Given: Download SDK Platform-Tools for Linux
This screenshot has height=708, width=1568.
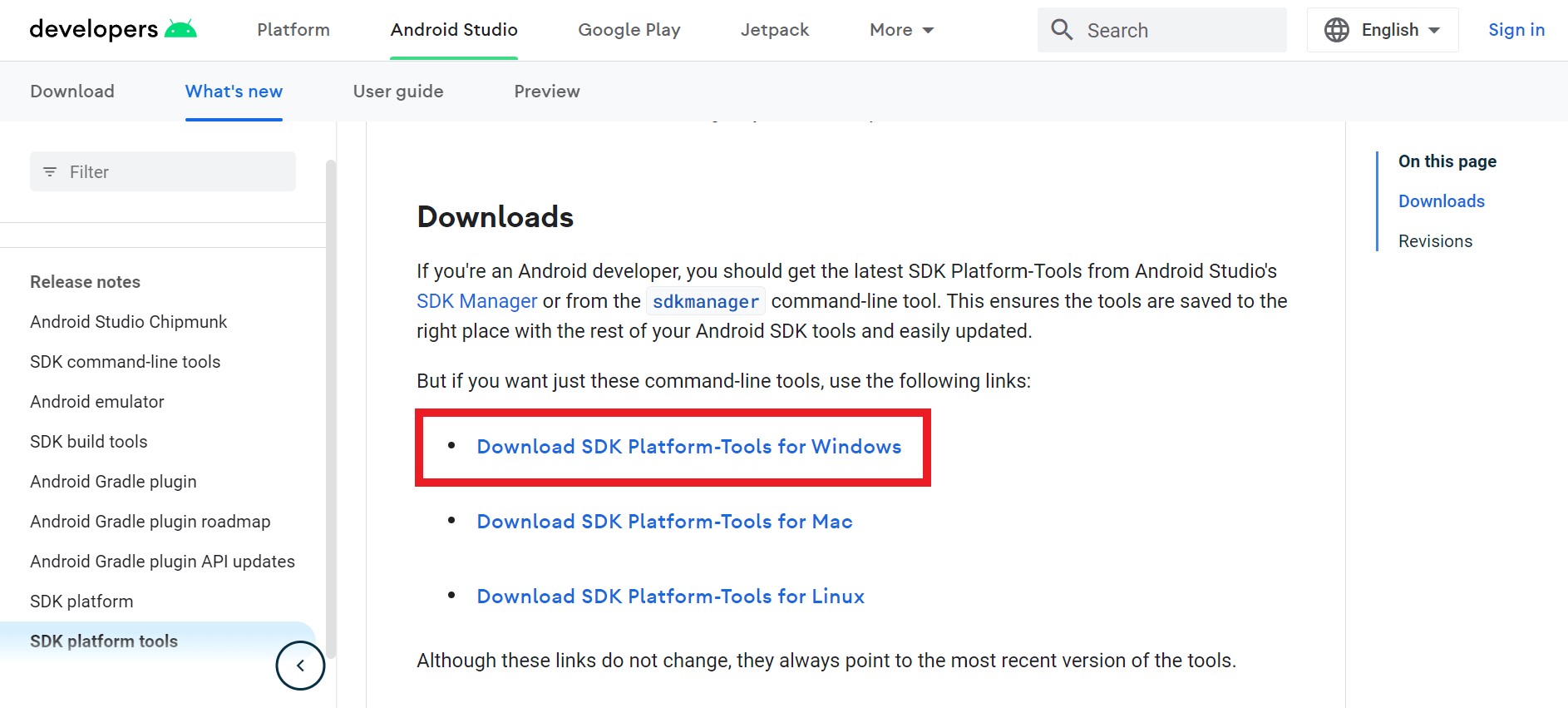Looking at the screenshot, I should point(671,597).
